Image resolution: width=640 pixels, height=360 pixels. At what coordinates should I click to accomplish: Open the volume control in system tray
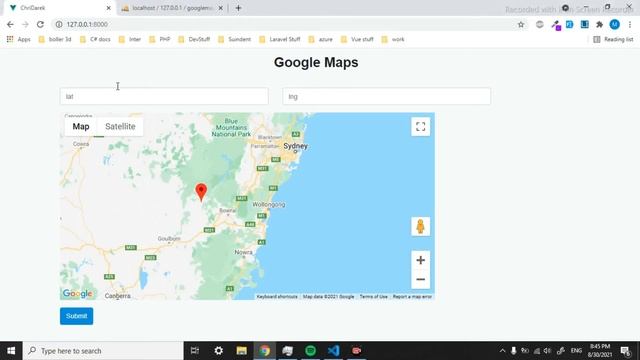547,351
